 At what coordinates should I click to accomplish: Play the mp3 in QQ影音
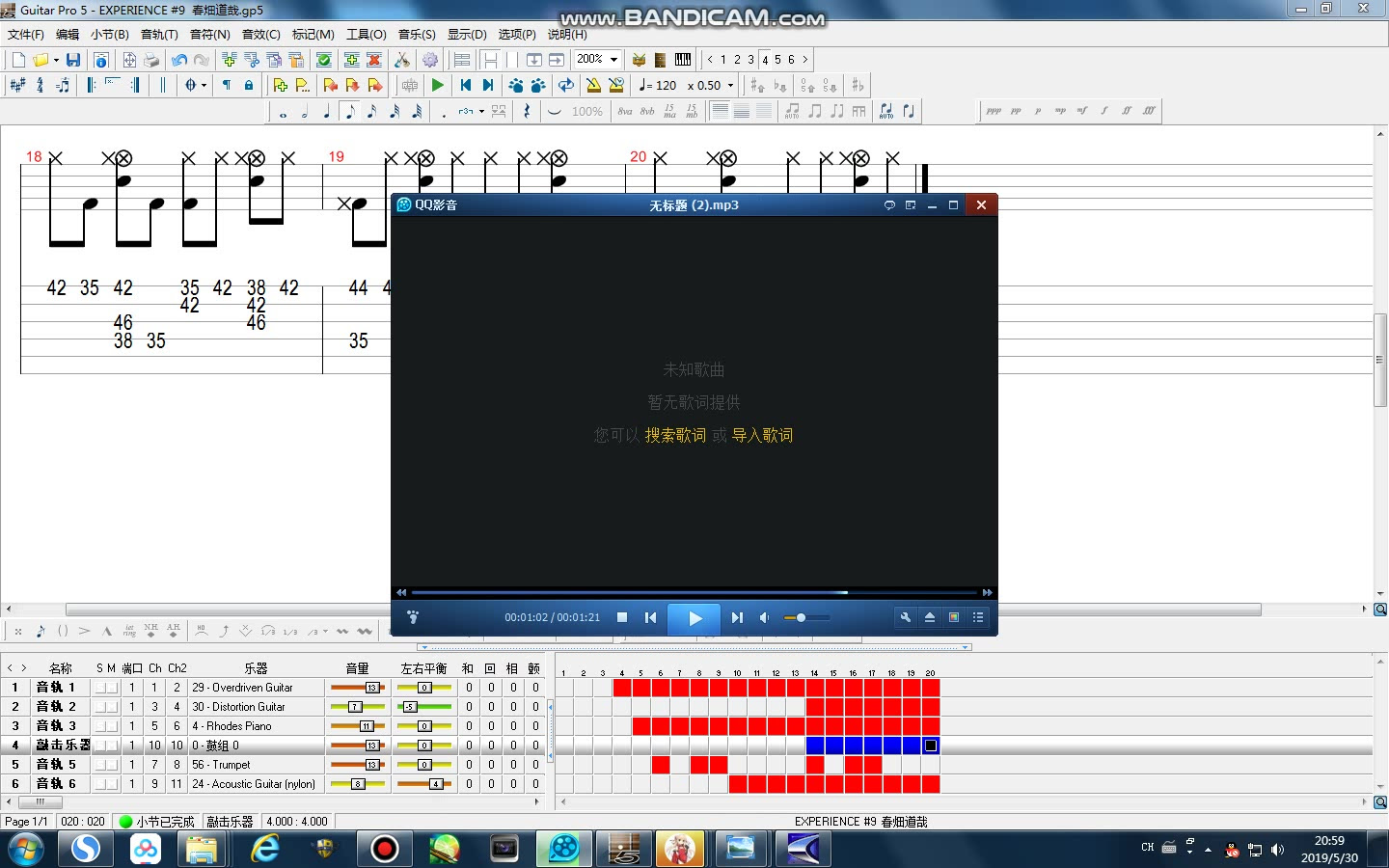[694, 618]
